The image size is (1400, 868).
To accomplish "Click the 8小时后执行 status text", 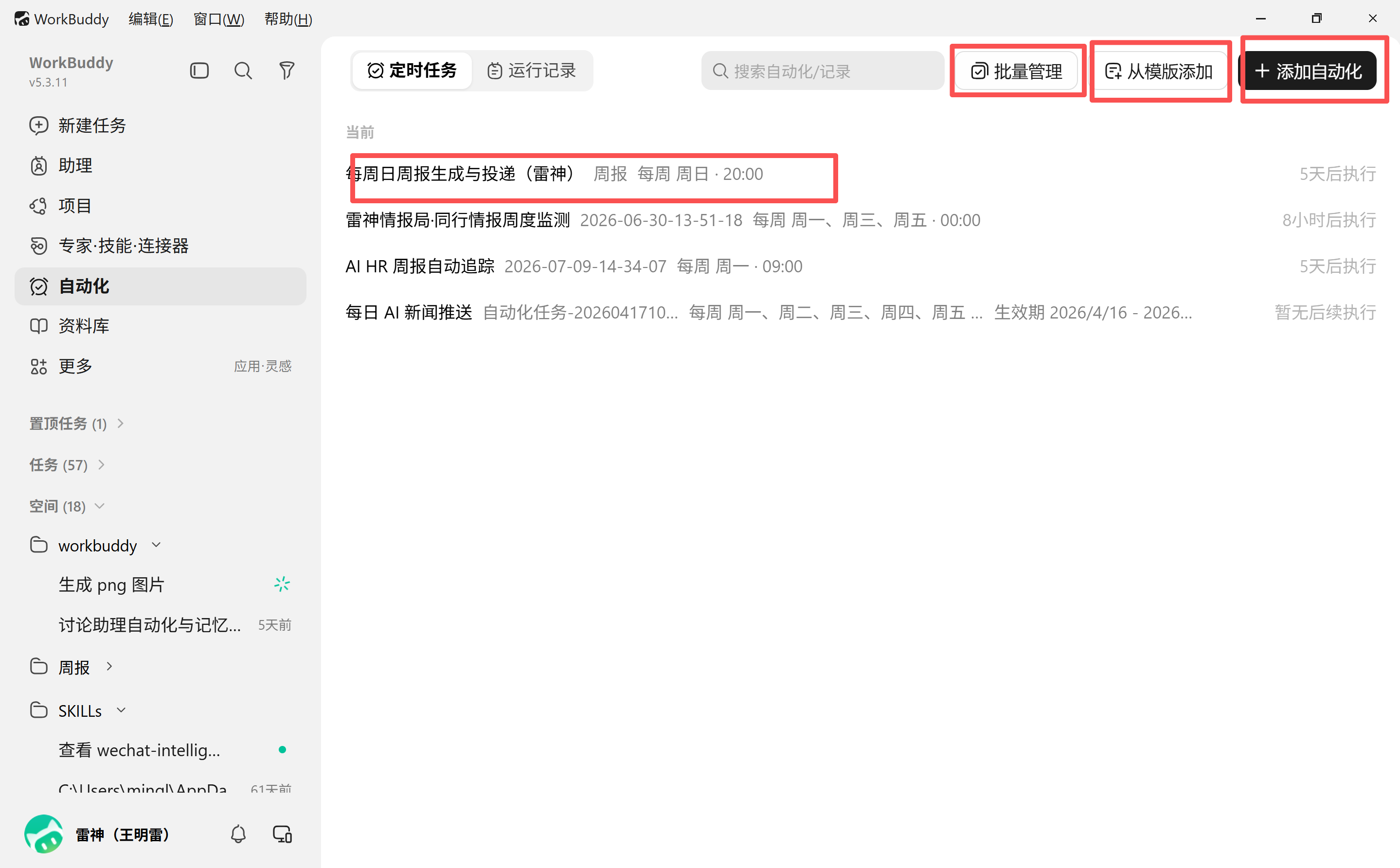I will (x=1329, y=220).
